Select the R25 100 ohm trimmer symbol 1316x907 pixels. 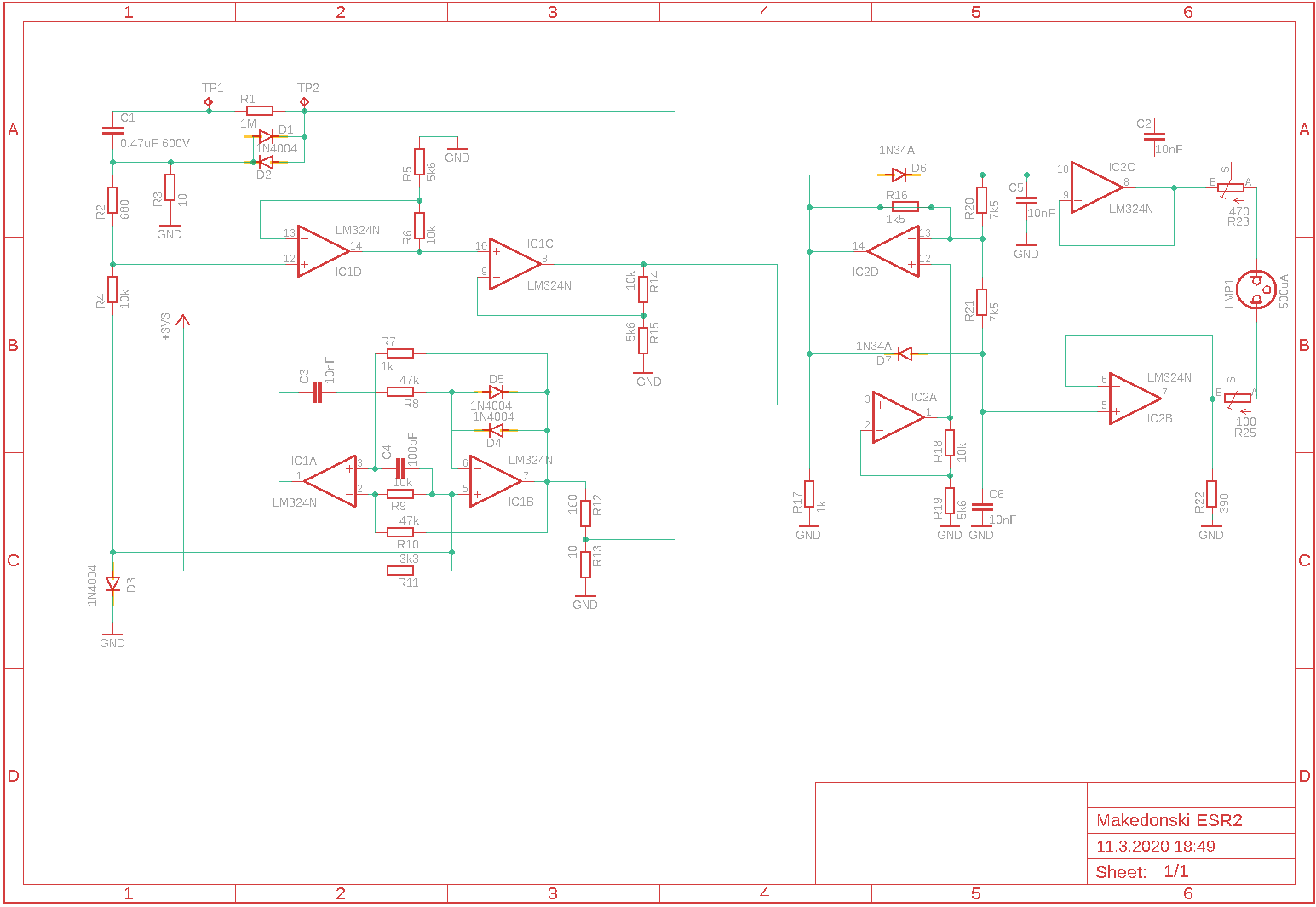(x=1237, y=398)
